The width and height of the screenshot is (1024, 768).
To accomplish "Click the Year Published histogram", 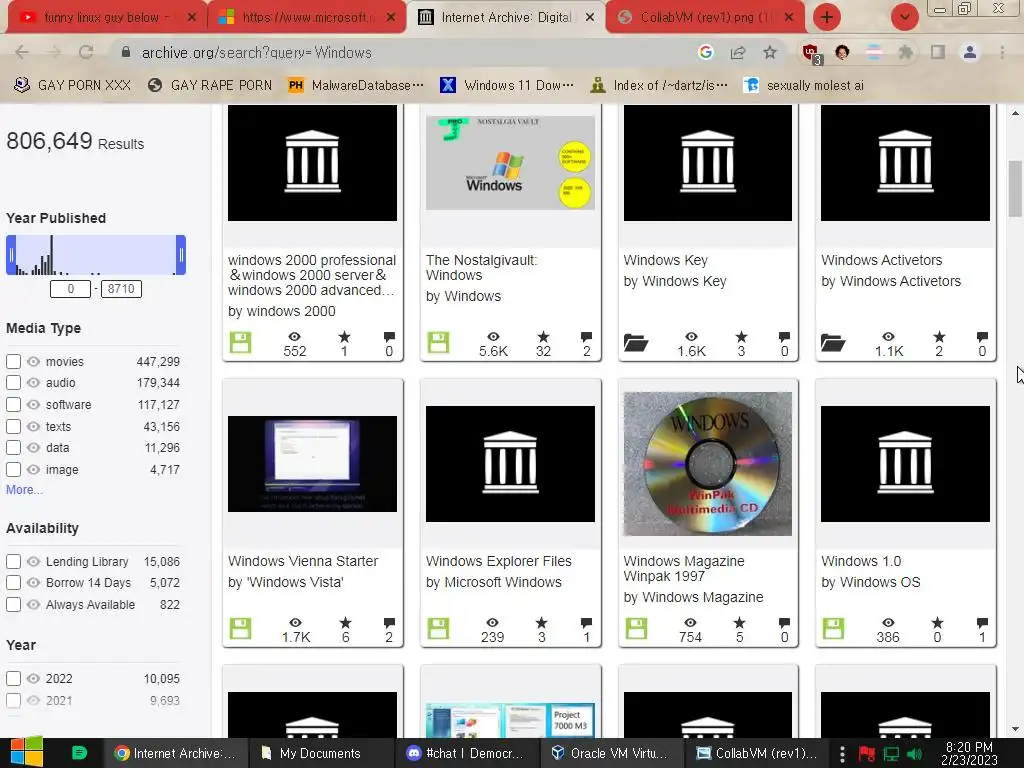I will 96,255.
